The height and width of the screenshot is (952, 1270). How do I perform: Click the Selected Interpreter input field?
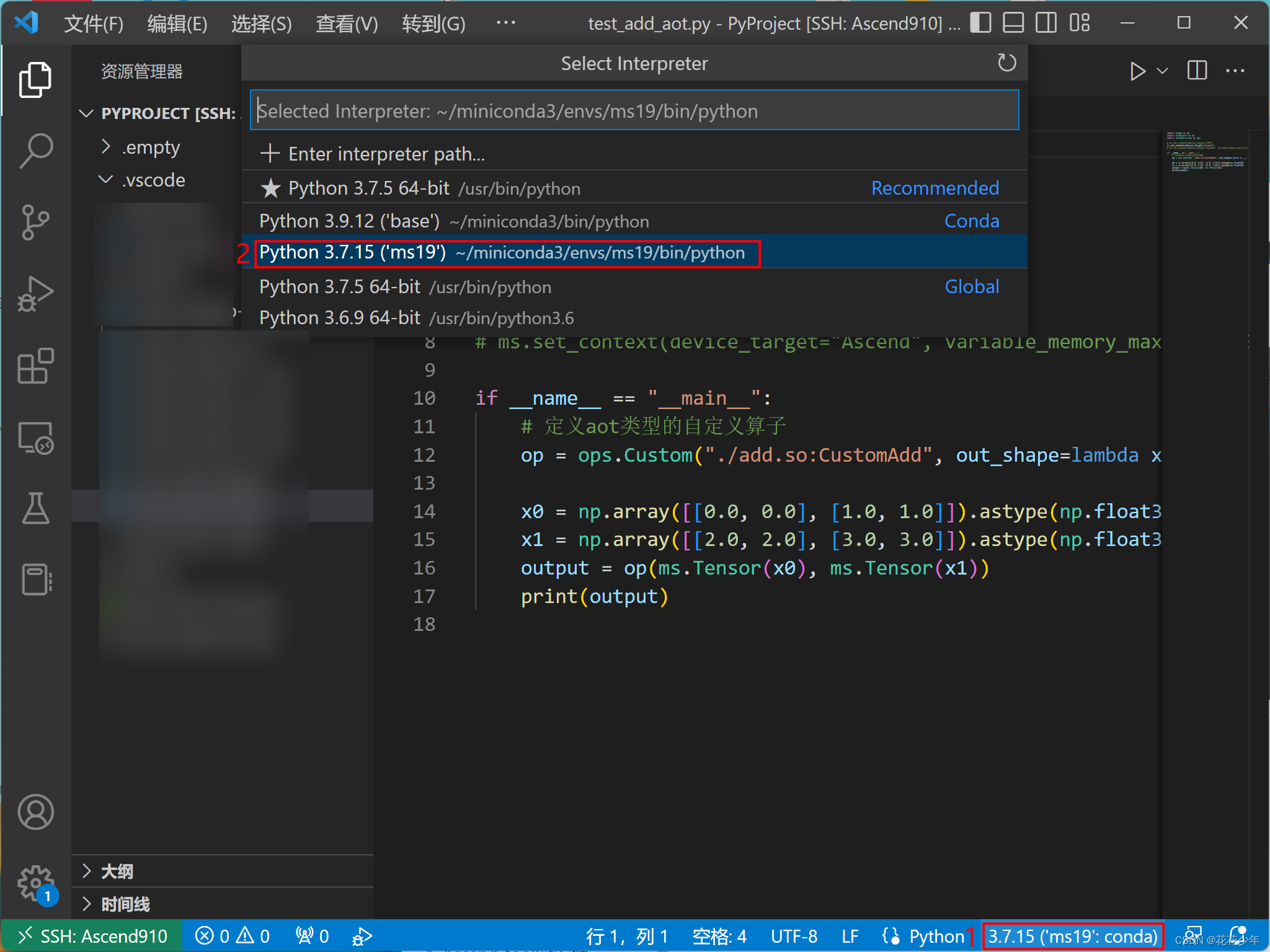coord(634,110)
